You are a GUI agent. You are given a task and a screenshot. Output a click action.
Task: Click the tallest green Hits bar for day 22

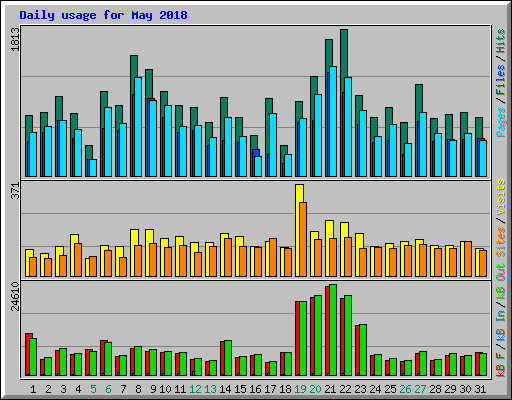point(344,53)
